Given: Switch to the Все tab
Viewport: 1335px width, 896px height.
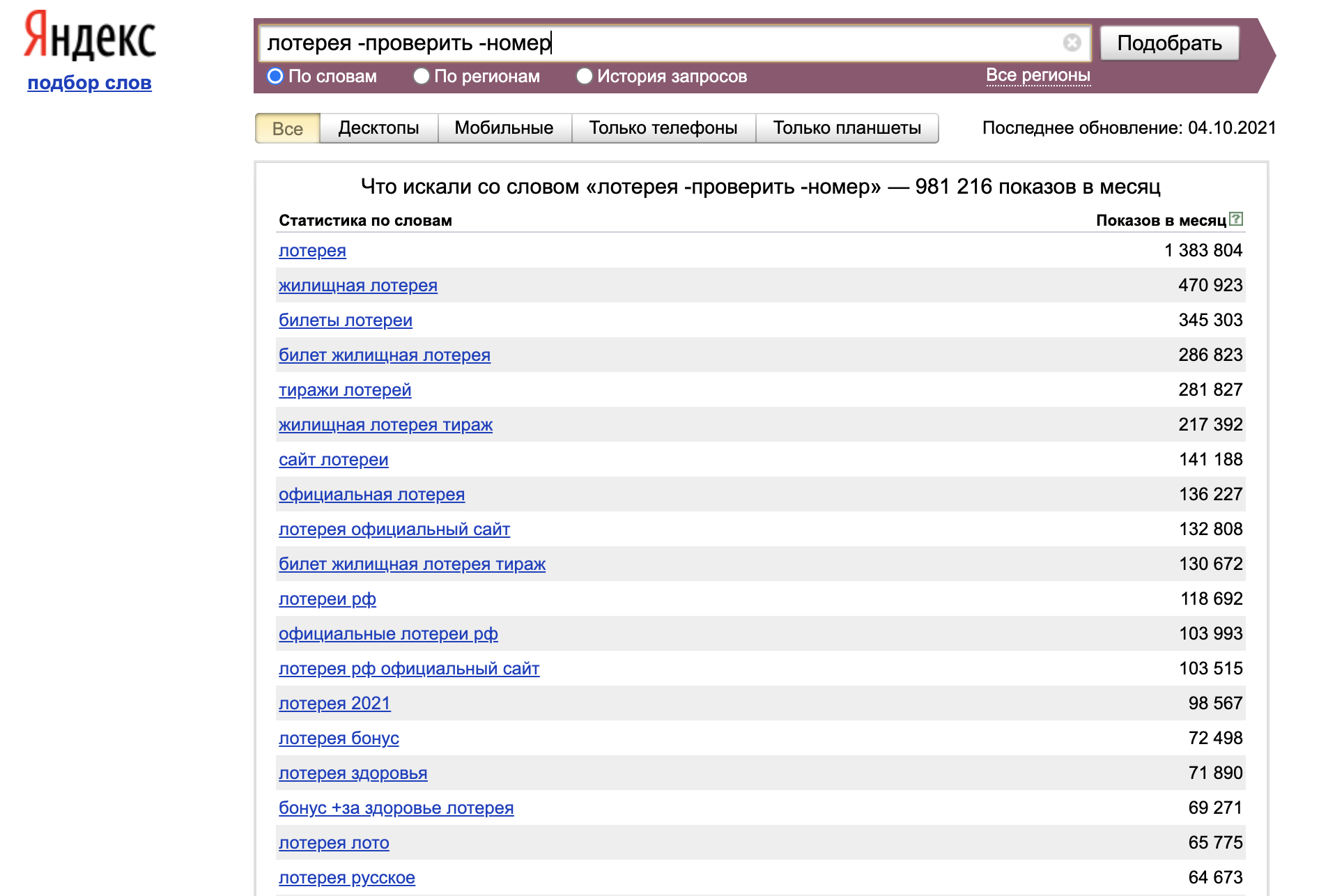Looking at the screenshot, I should coord(288,128).
